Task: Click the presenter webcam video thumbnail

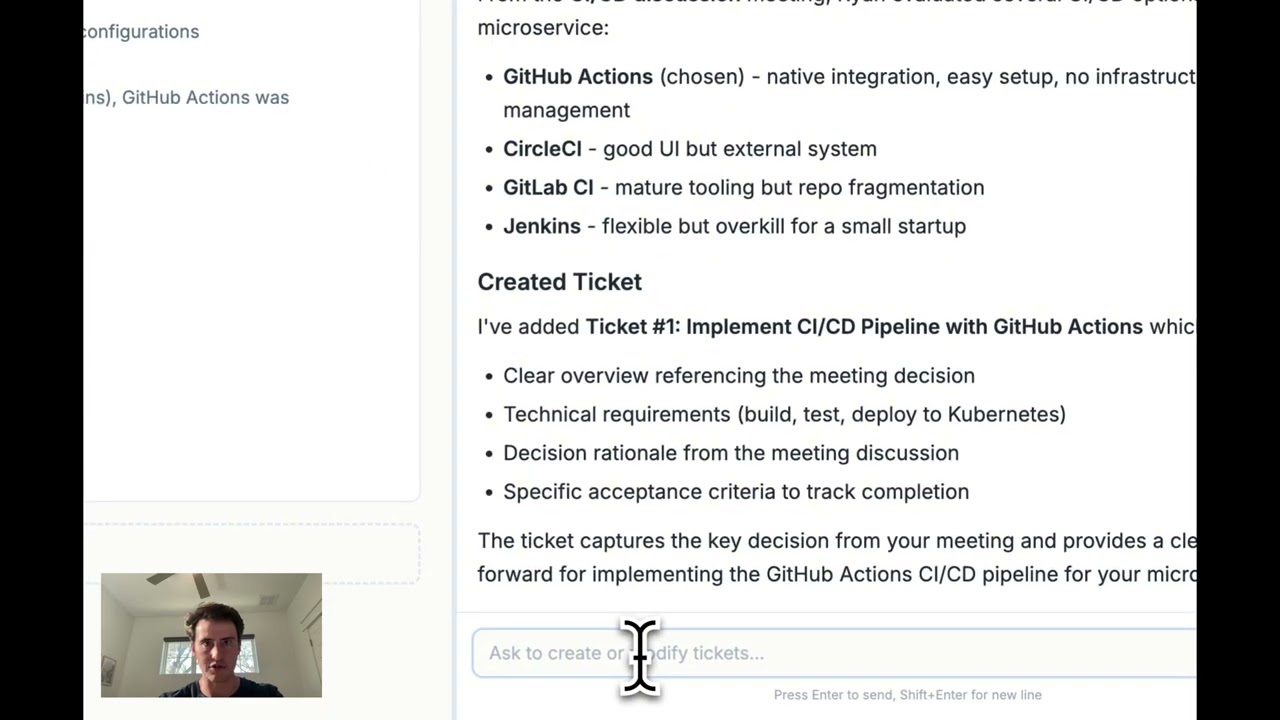Action: 211,635
